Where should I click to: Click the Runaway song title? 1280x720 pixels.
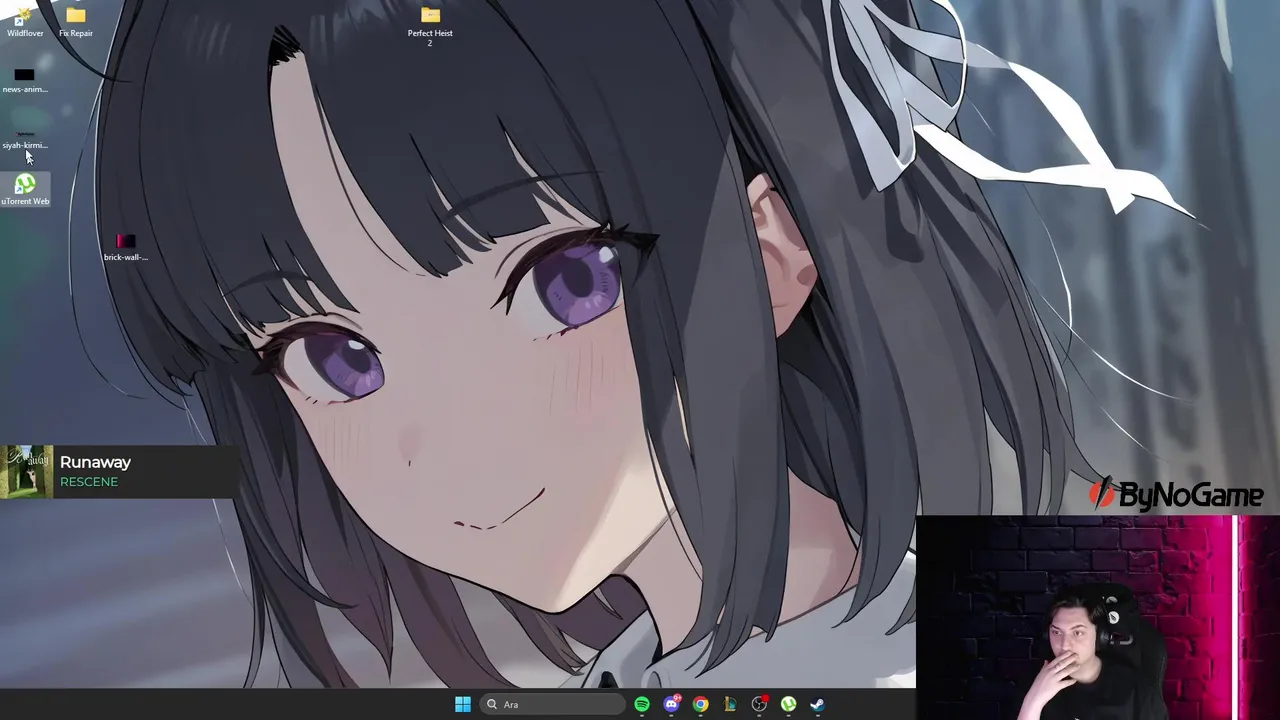pos(95,462)
